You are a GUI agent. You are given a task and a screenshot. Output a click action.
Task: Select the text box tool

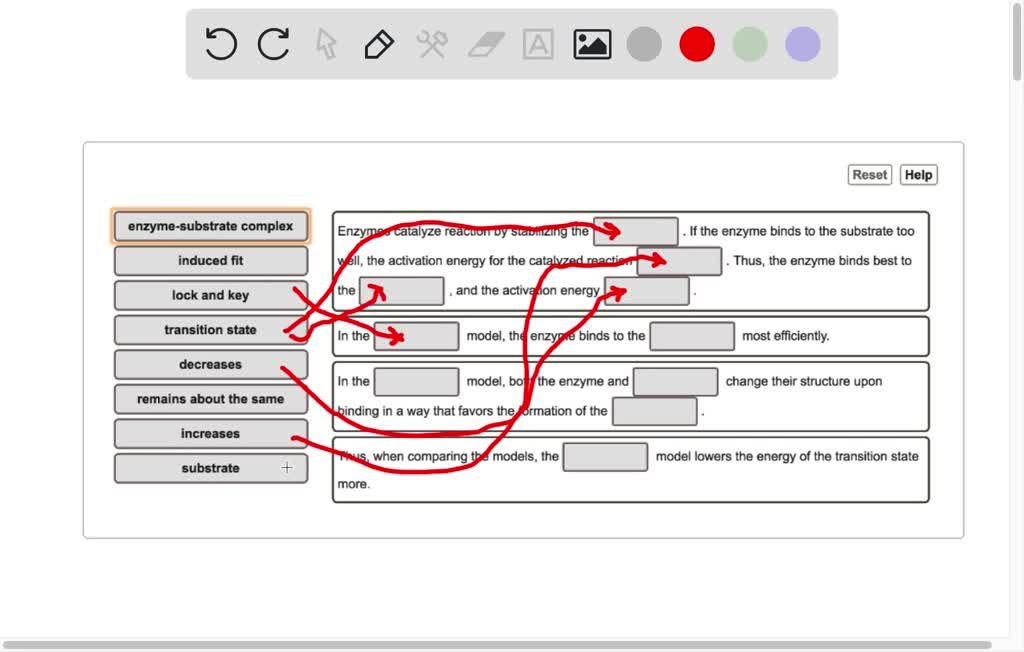click(538, 44)
